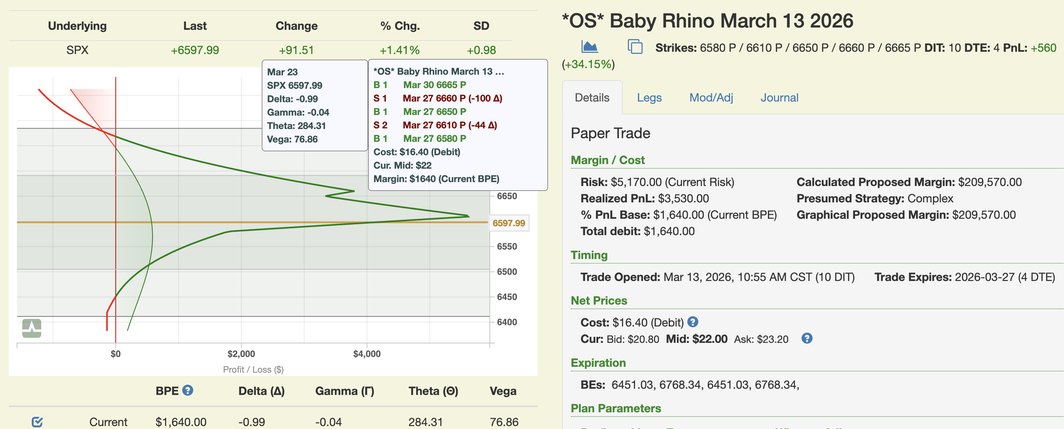Click the pulse chart icon in graph
Image resolution: width=1064 pixels, height=429 pixels.
[x=31, y=328]
